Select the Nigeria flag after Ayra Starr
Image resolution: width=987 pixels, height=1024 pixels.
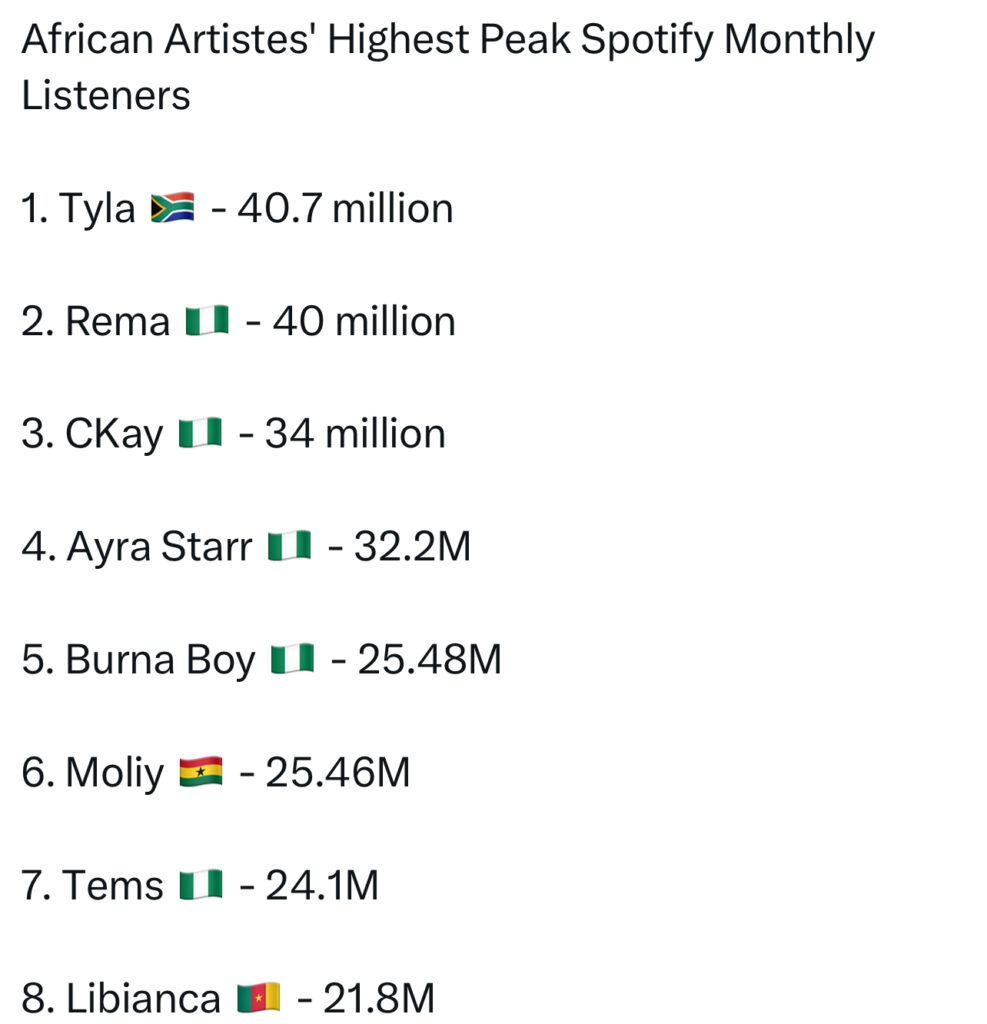(290, 547)
